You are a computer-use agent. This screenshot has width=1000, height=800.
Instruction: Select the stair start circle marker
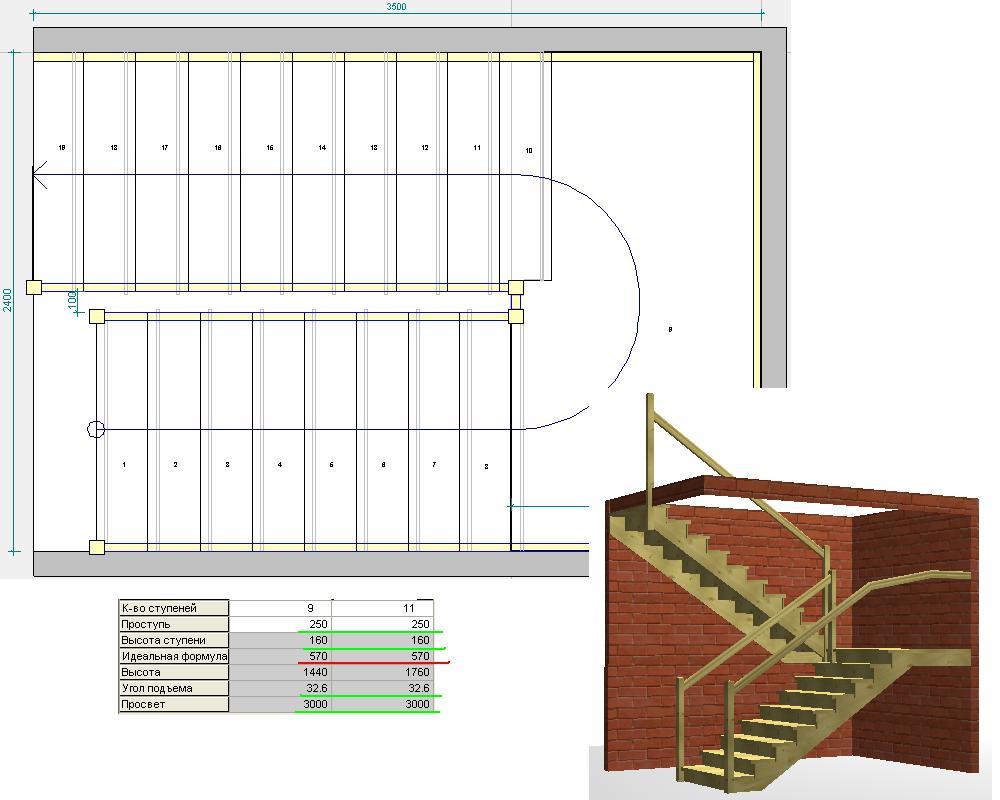[x=96, y=429]
